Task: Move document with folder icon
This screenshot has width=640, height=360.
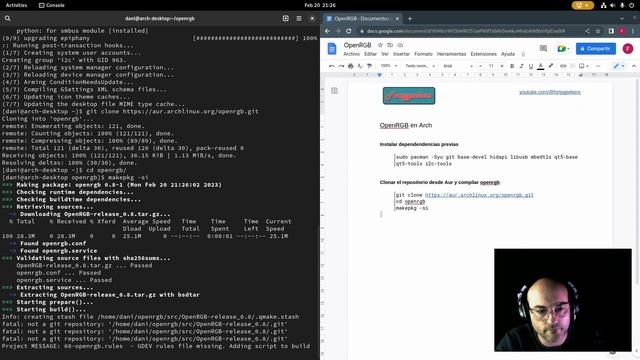Action: 390,45
